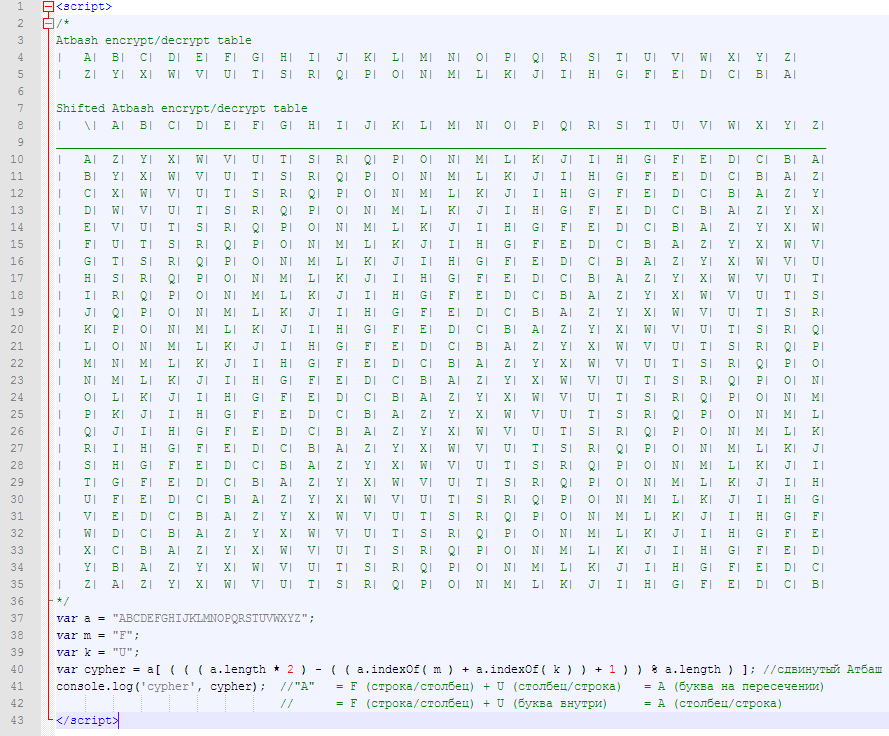Click '(буква на пересечении)' comment on line 41
This screenshot has width=889, height=736.
click(x=748, y=686)
